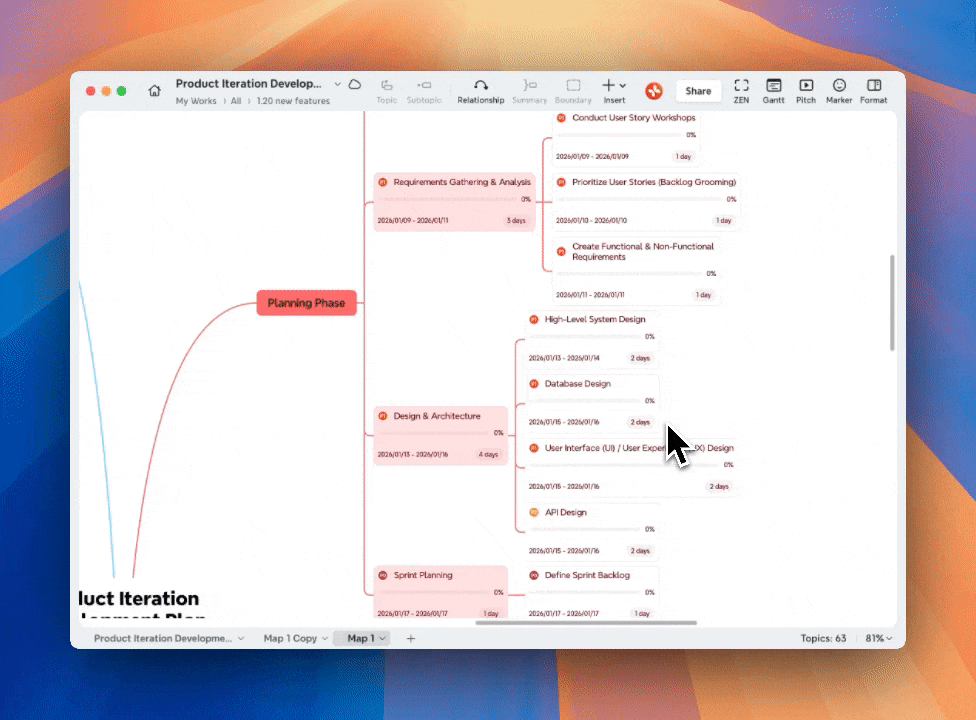Open My Works breadcrumb

[x=196, y=101]
